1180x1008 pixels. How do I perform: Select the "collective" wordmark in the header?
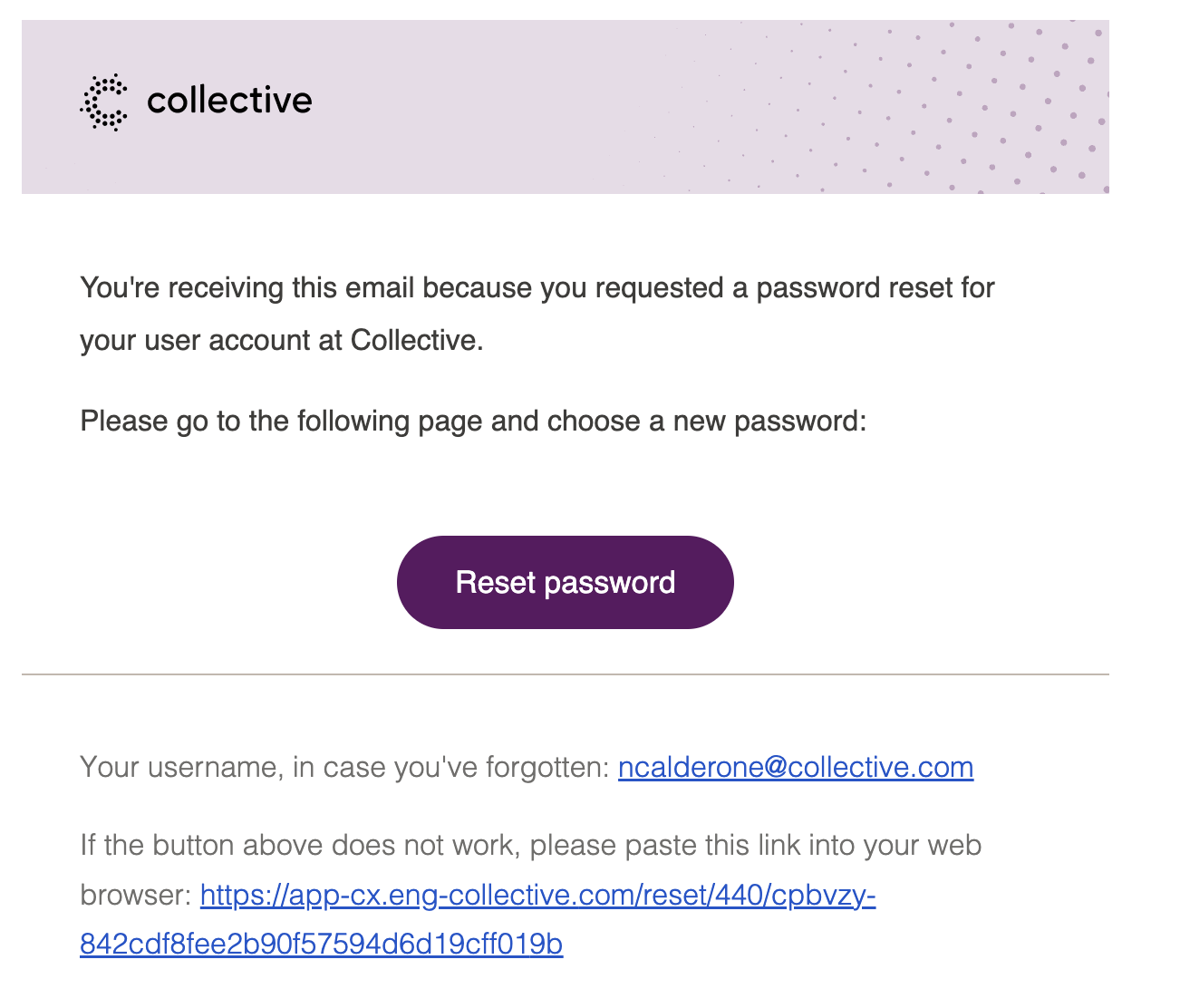tap(229, 100)
